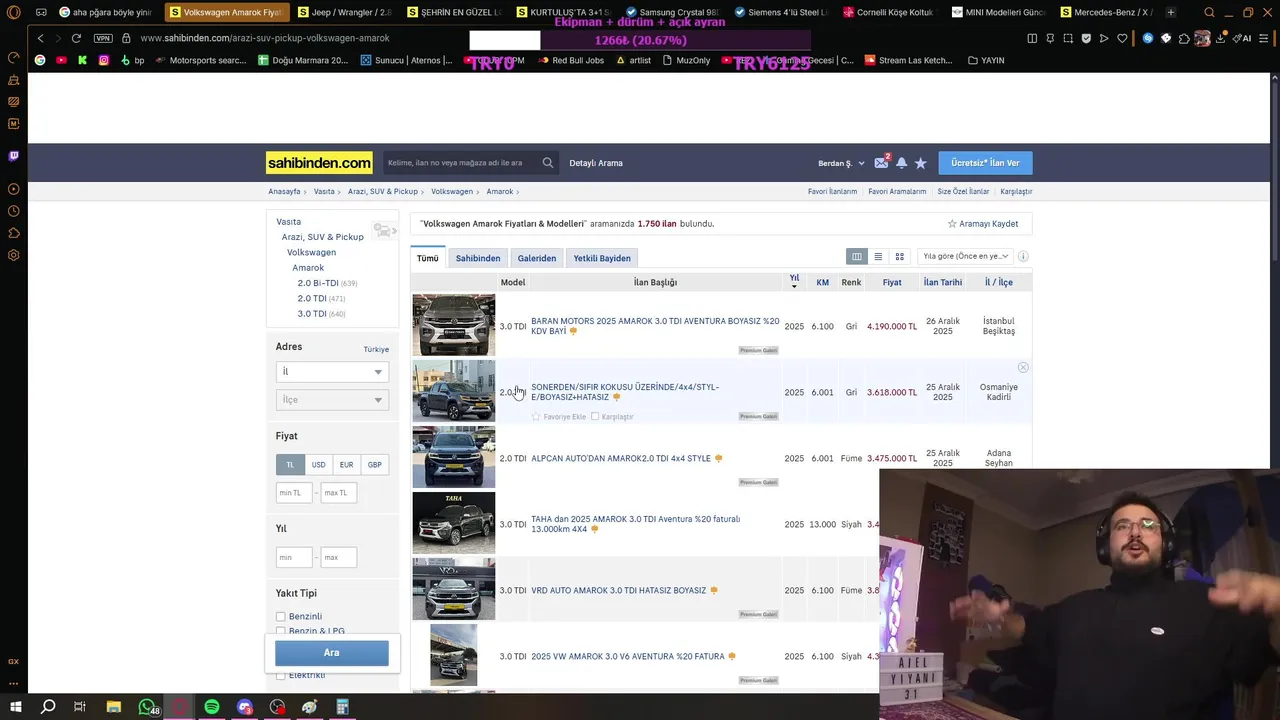Select the Yetkili Bayiden tab
Viewport: 1280px width, 720px height.
click(x=602, y=258)
